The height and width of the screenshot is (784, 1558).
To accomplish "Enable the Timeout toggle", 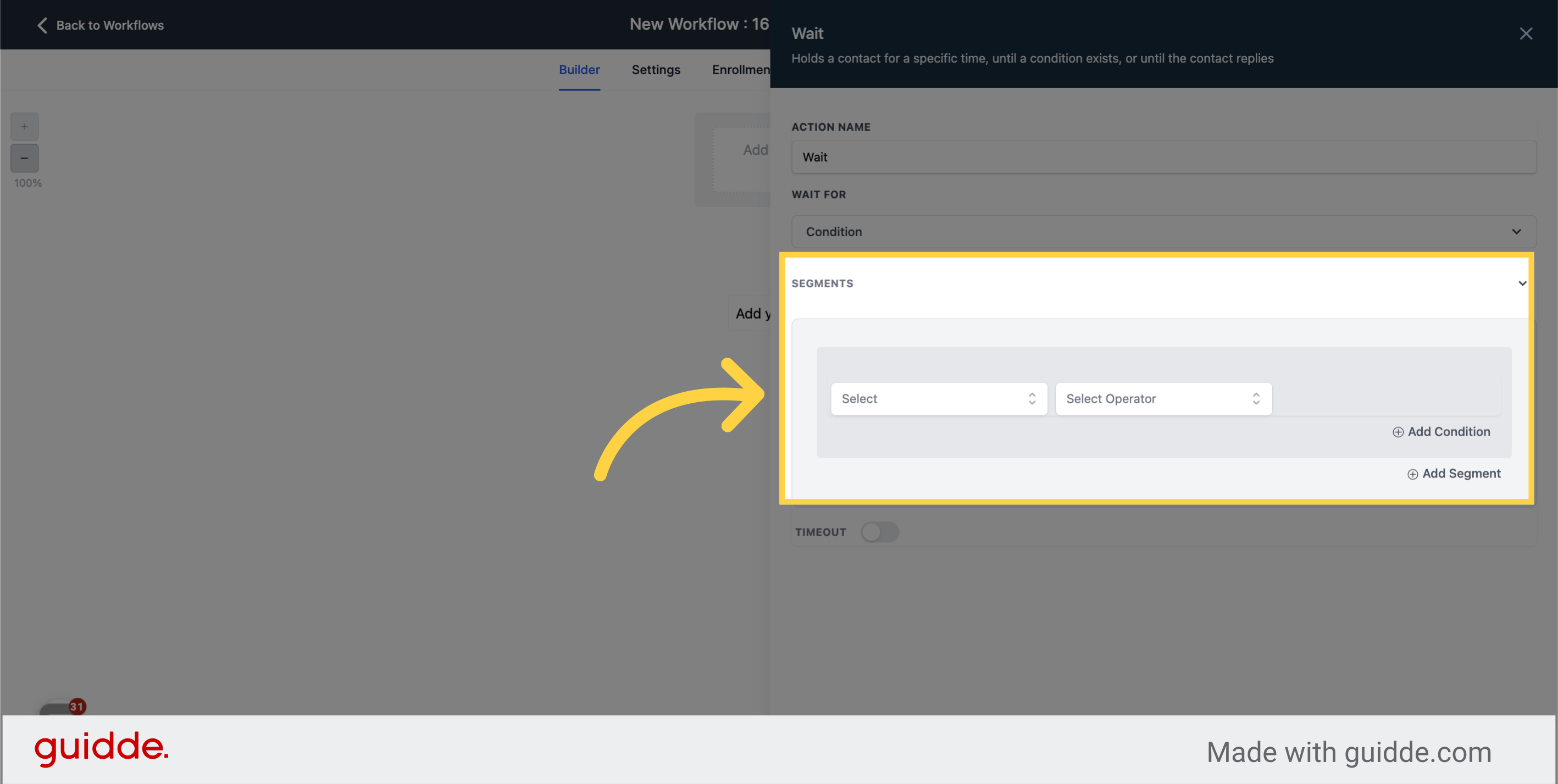I will tap(879, 532).
